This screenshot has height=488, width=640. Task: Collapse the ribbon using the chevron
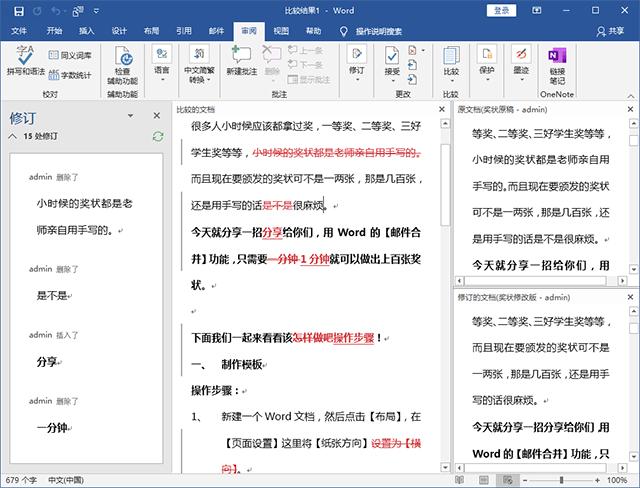pyautogui.click(x=631, y=96)
